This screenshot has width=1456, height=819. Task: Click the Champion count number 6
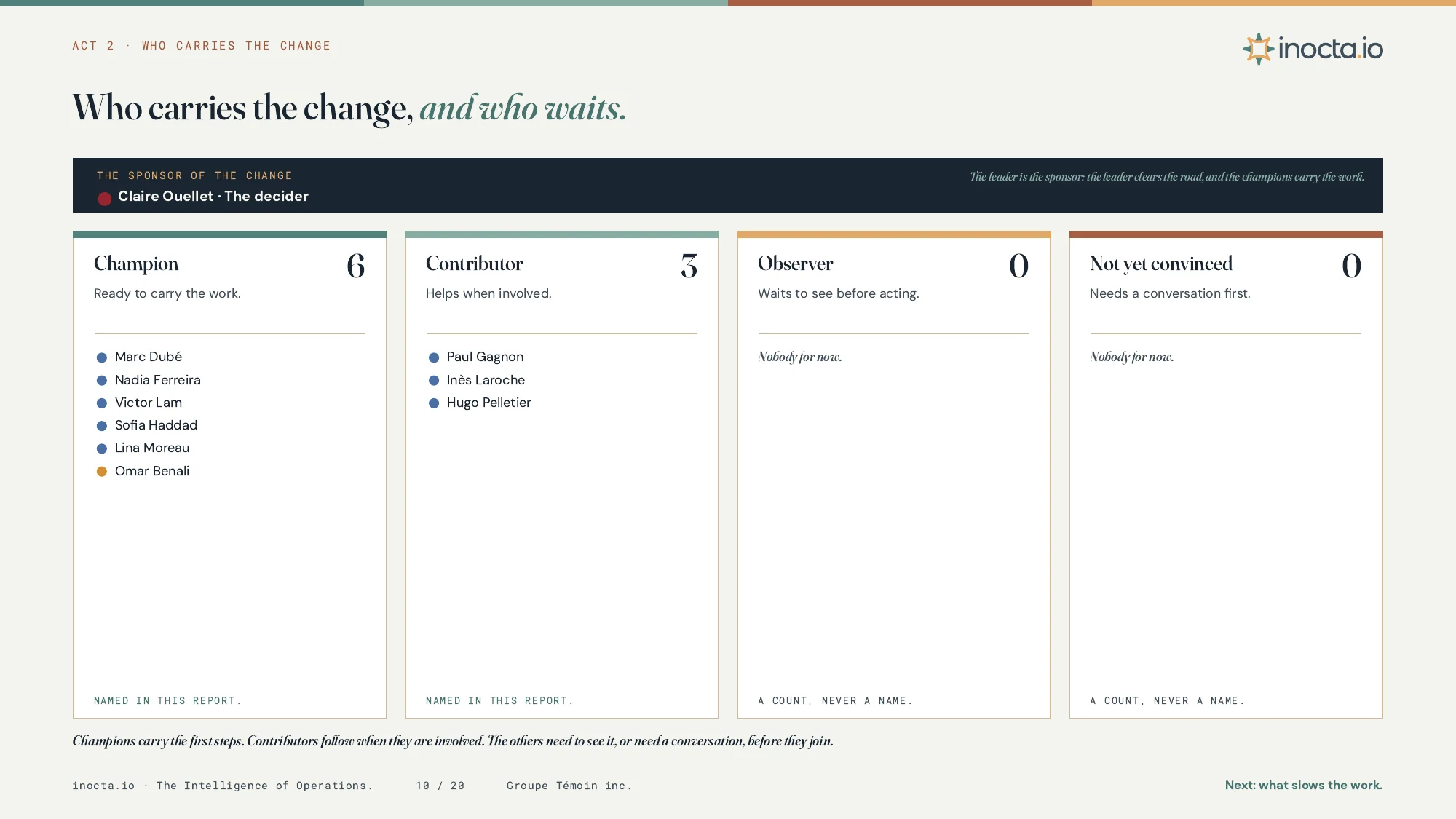pos(356,266)
